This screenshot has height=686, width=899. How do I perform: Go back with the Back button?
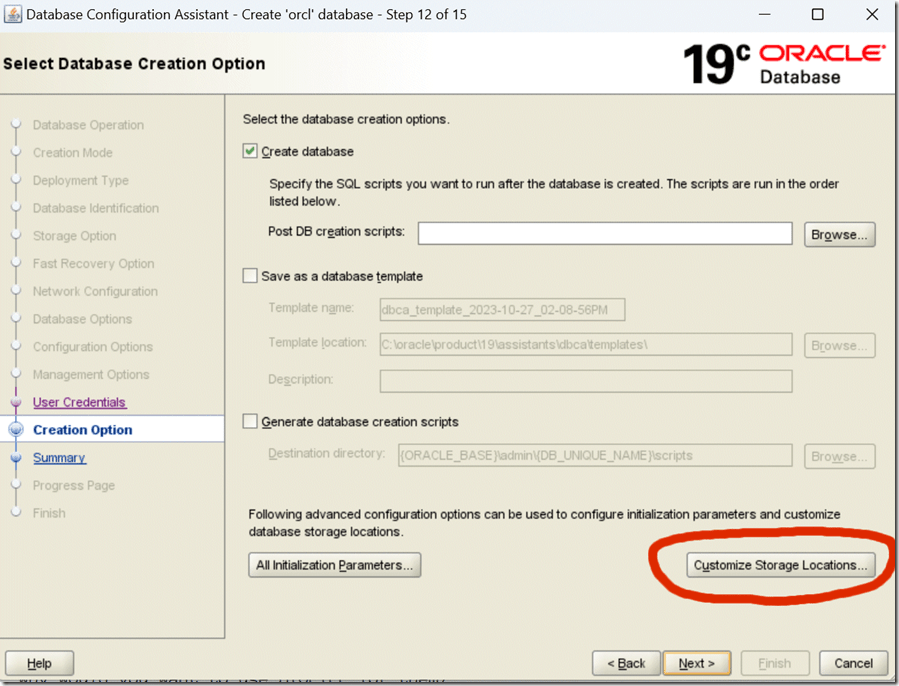coord(626,663)
